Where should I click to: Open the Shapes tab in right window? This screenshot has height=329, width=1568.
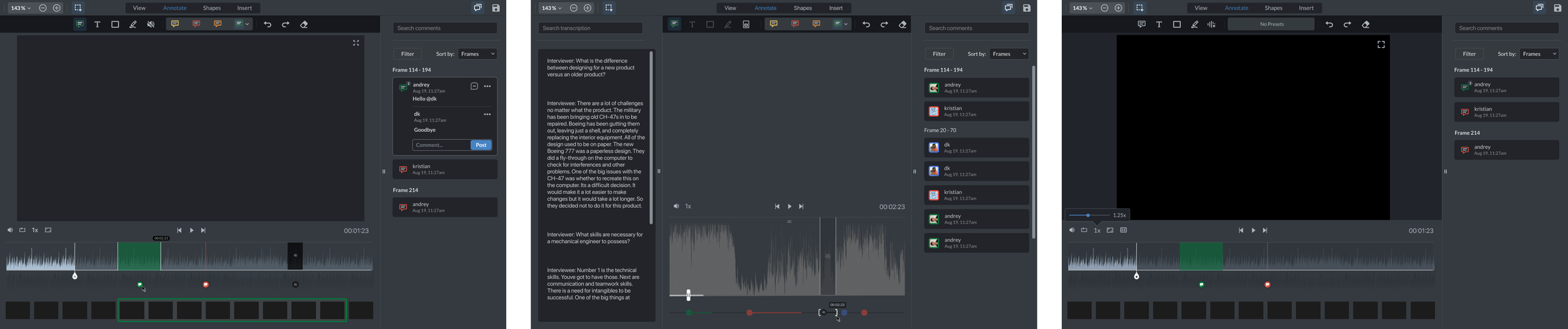click(1273, 8)
